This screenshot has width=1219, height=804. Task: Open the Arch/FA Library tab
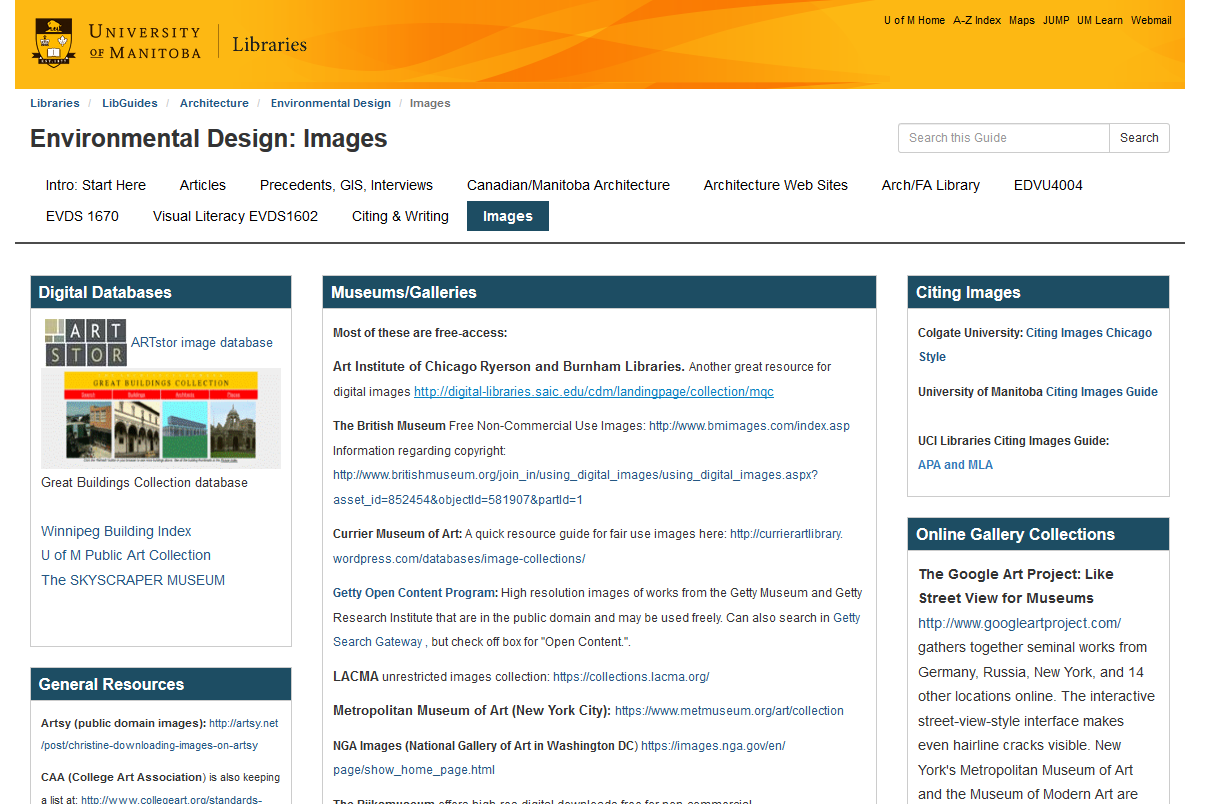(931, 185)
